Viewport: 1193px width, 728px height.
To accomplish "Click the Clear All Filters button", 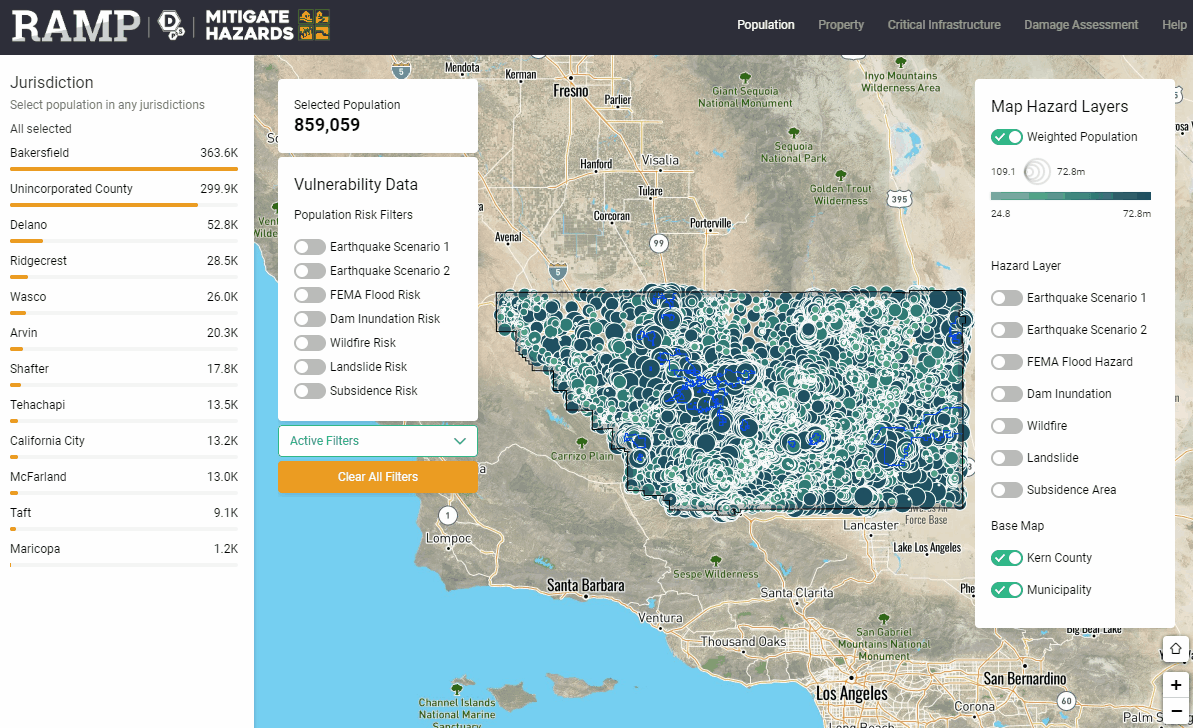I will [377, 477].
